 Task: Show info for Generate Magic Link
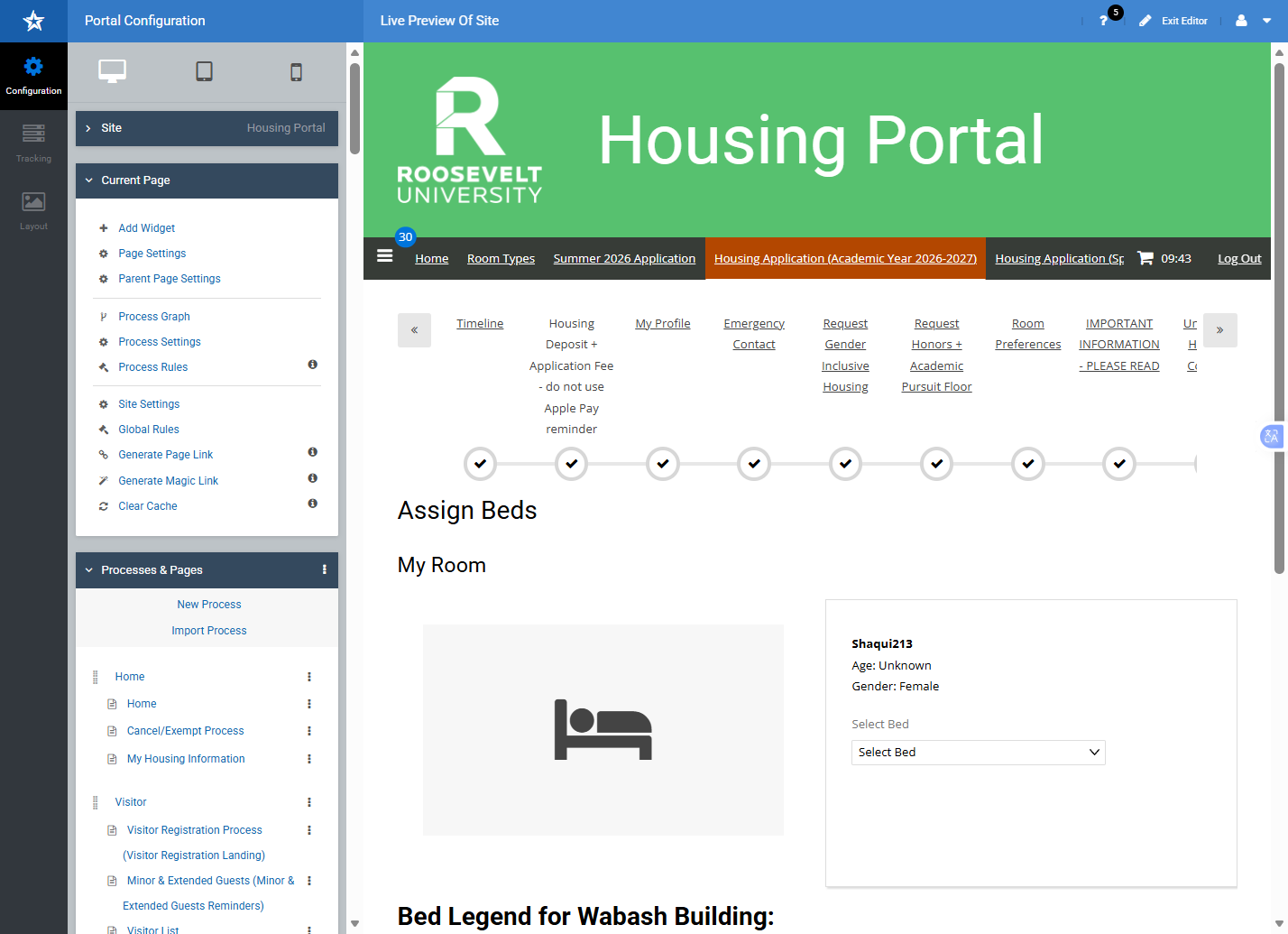click(x=312, y=478)
